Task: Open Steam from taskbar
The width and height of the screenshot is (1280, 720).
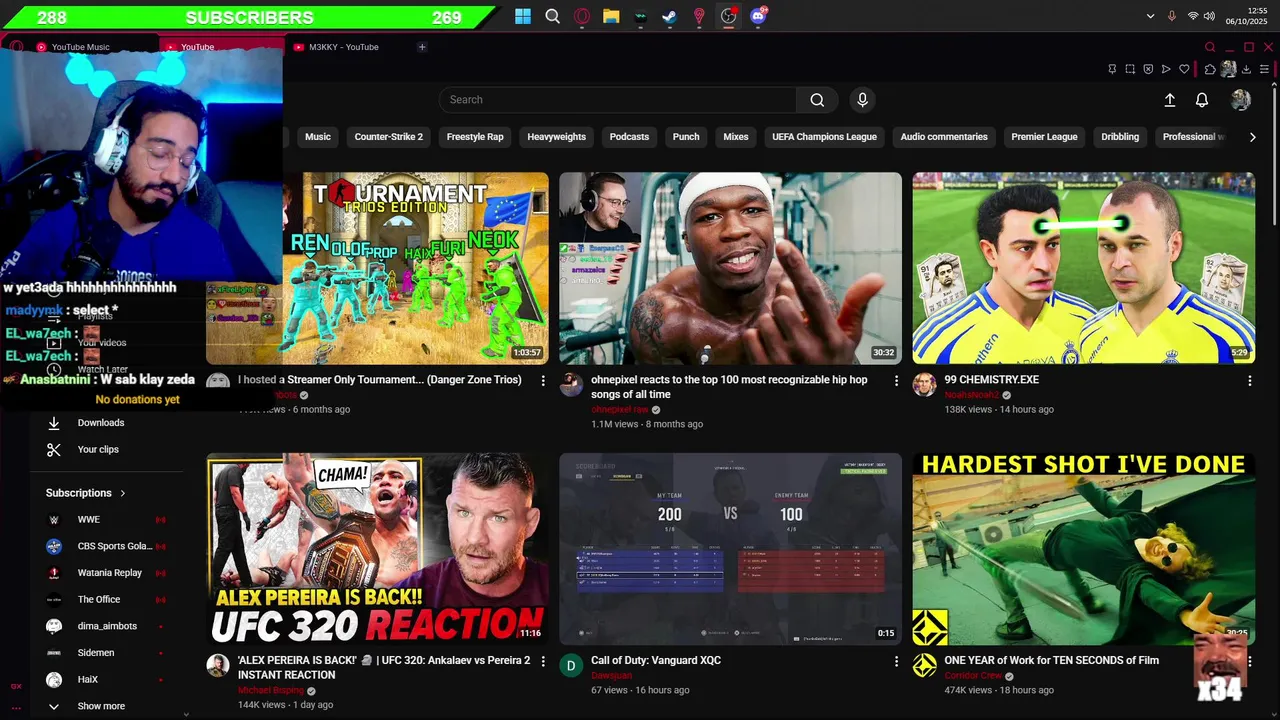Action: 670,16
